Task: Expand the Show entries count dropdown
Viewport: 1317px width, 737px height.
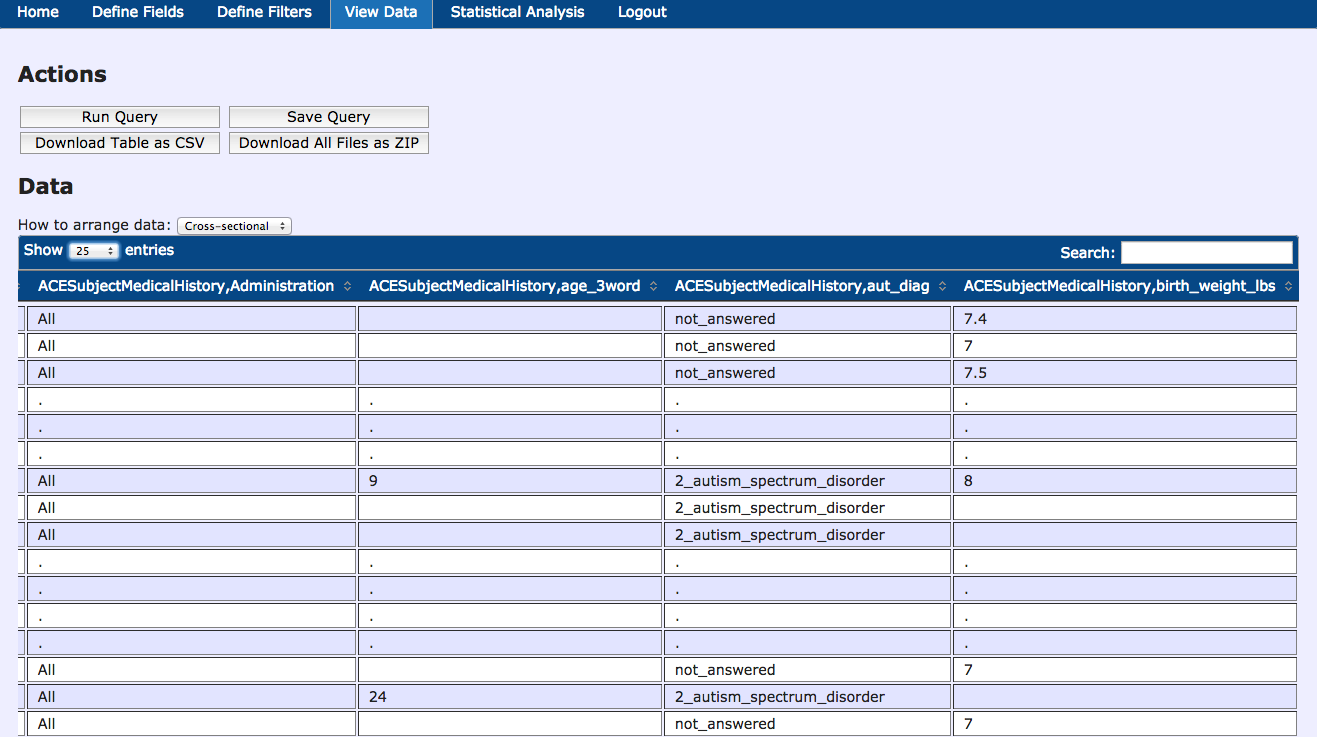Action: 94,251
